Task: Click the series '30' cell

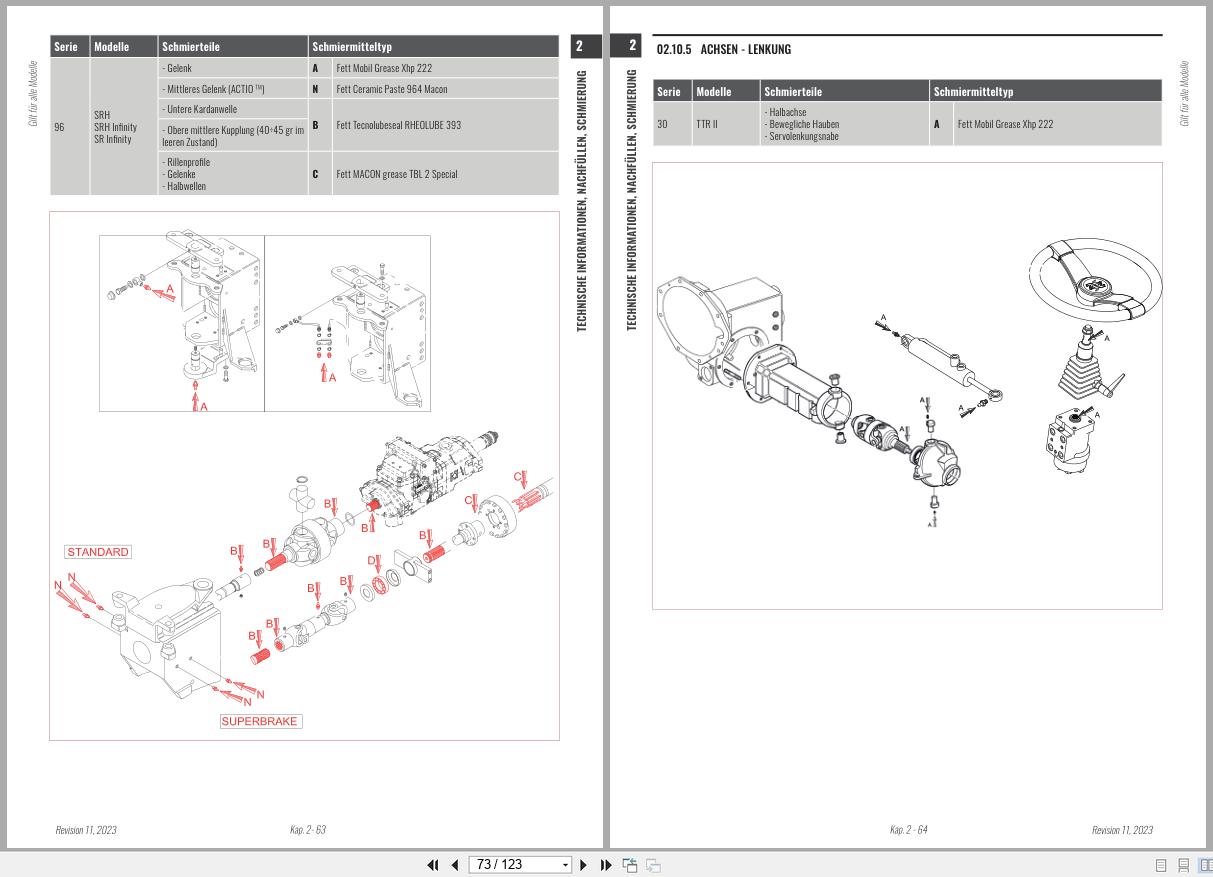Action: tap(672, 124)
